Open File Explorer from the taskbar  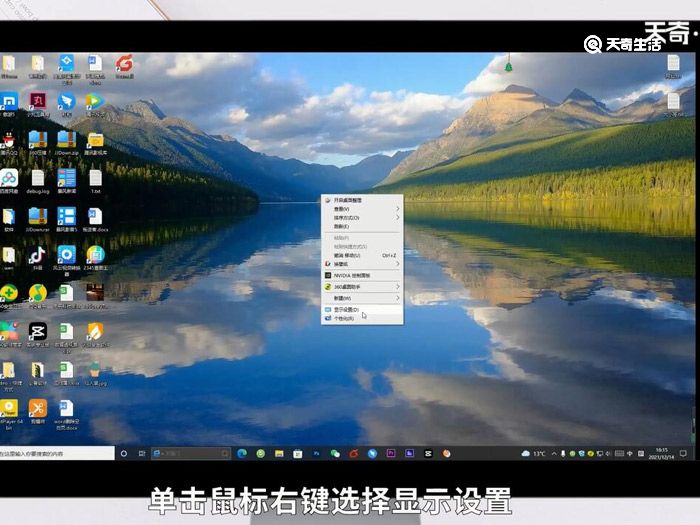click(279, 454)
